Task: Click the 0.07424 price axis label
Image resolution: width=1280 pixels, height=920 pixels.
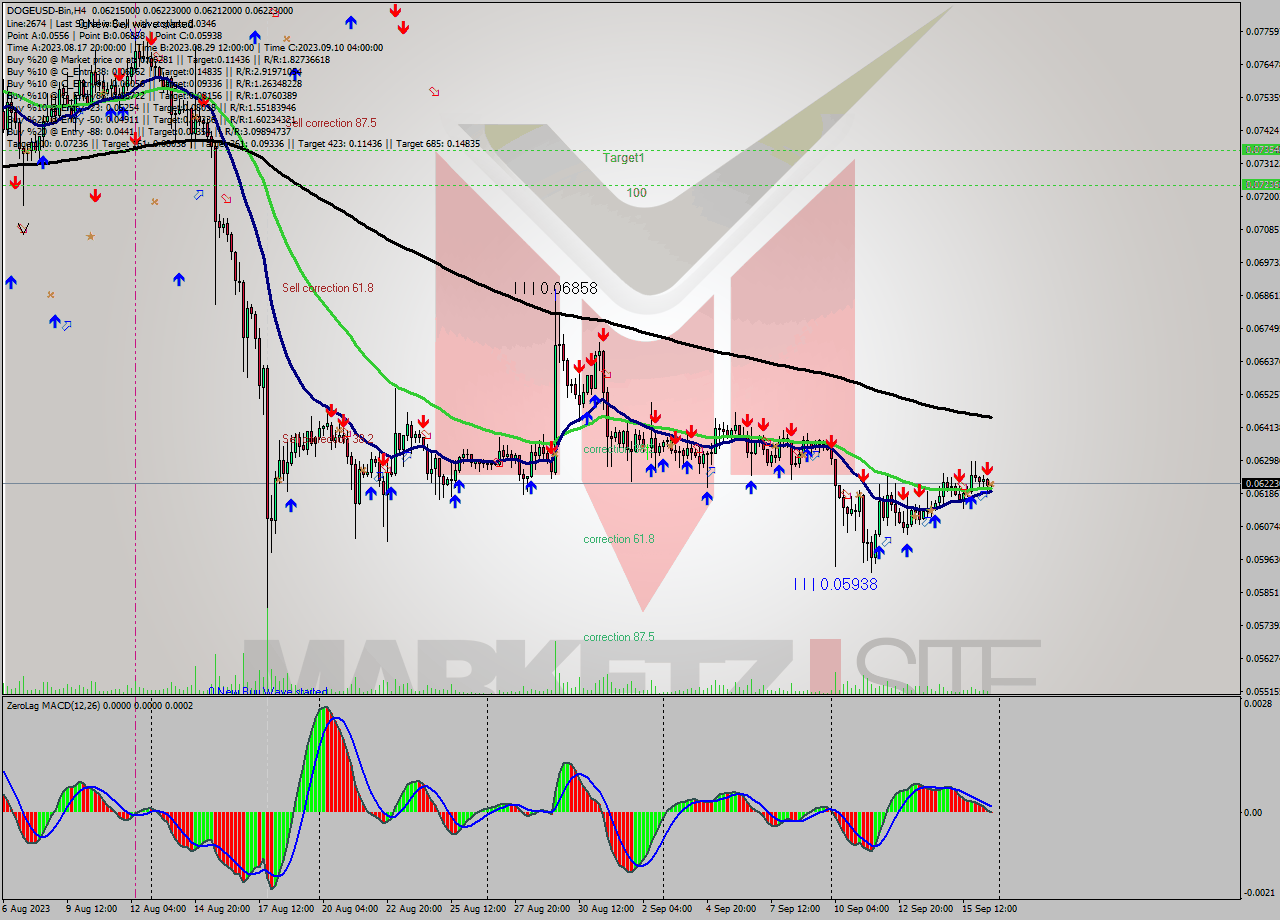Action: coord(1261,130)
